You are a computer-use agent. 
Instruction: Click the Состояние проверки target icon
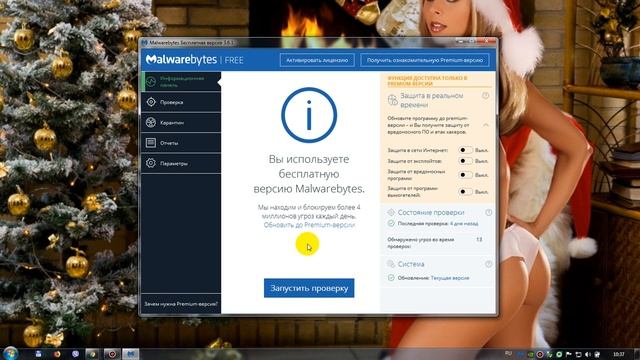[391, 212]
